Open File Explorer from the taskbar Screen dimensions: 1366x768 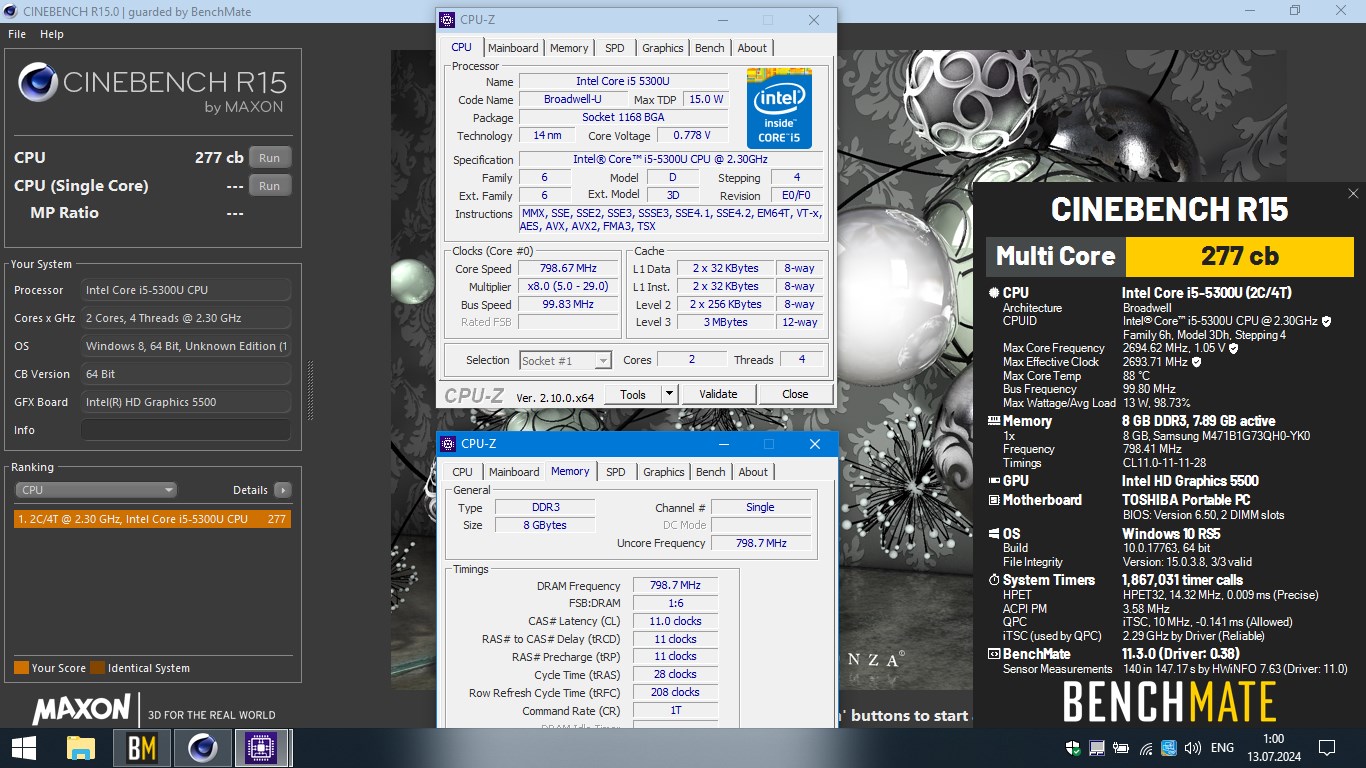81,748
